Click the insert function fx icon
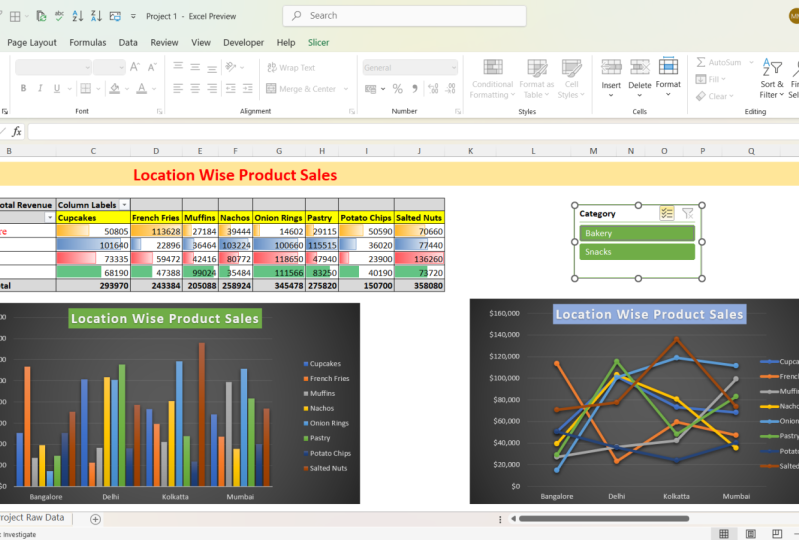Image resolution: width=799 pixels, height=540 pixels. (16, 131)
